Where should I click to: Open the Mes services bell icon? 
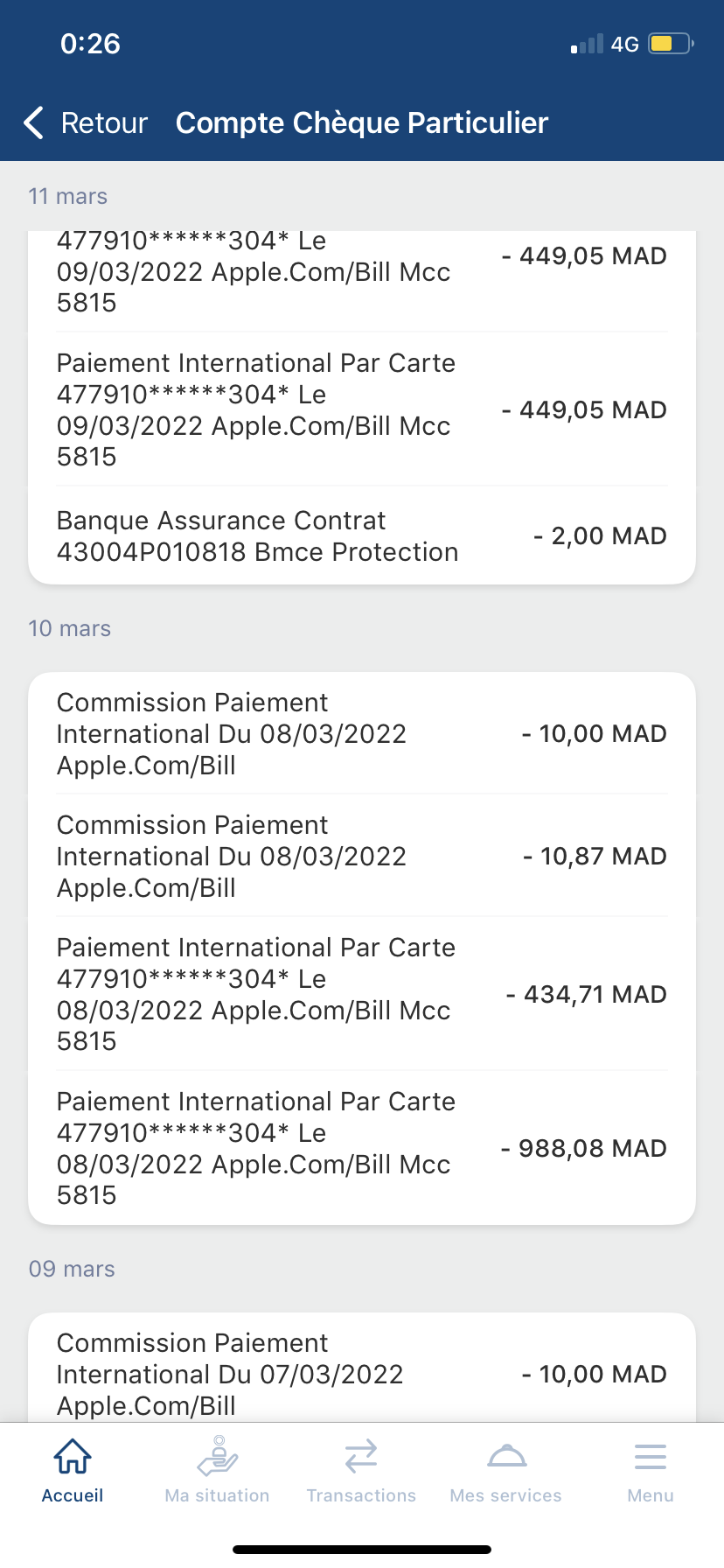[506, 1456]
